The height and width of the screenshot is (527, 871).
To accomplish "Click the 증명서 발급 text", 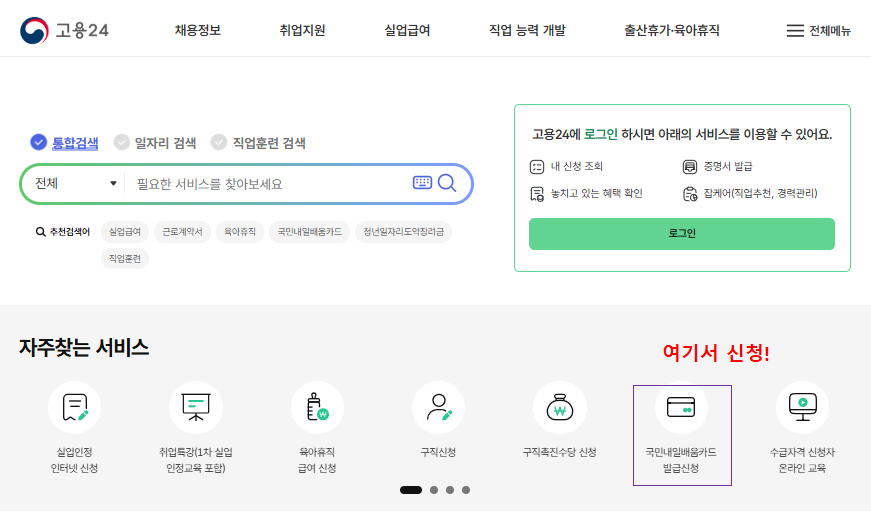I will (x=728, y=166).
